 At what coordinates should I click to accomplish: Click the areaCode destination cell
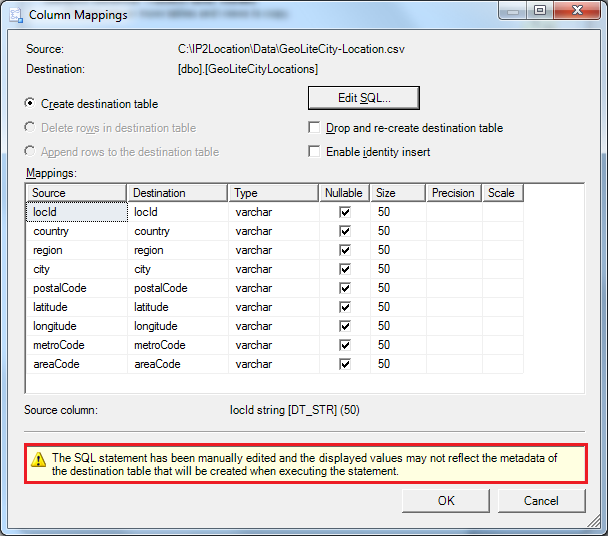178,364
